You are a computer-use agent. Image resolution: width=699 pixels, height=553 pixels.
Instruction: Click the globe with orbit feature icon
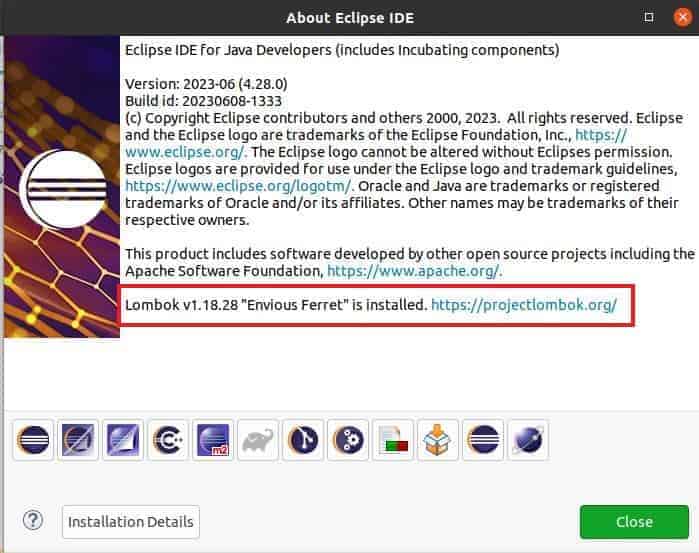528,440
